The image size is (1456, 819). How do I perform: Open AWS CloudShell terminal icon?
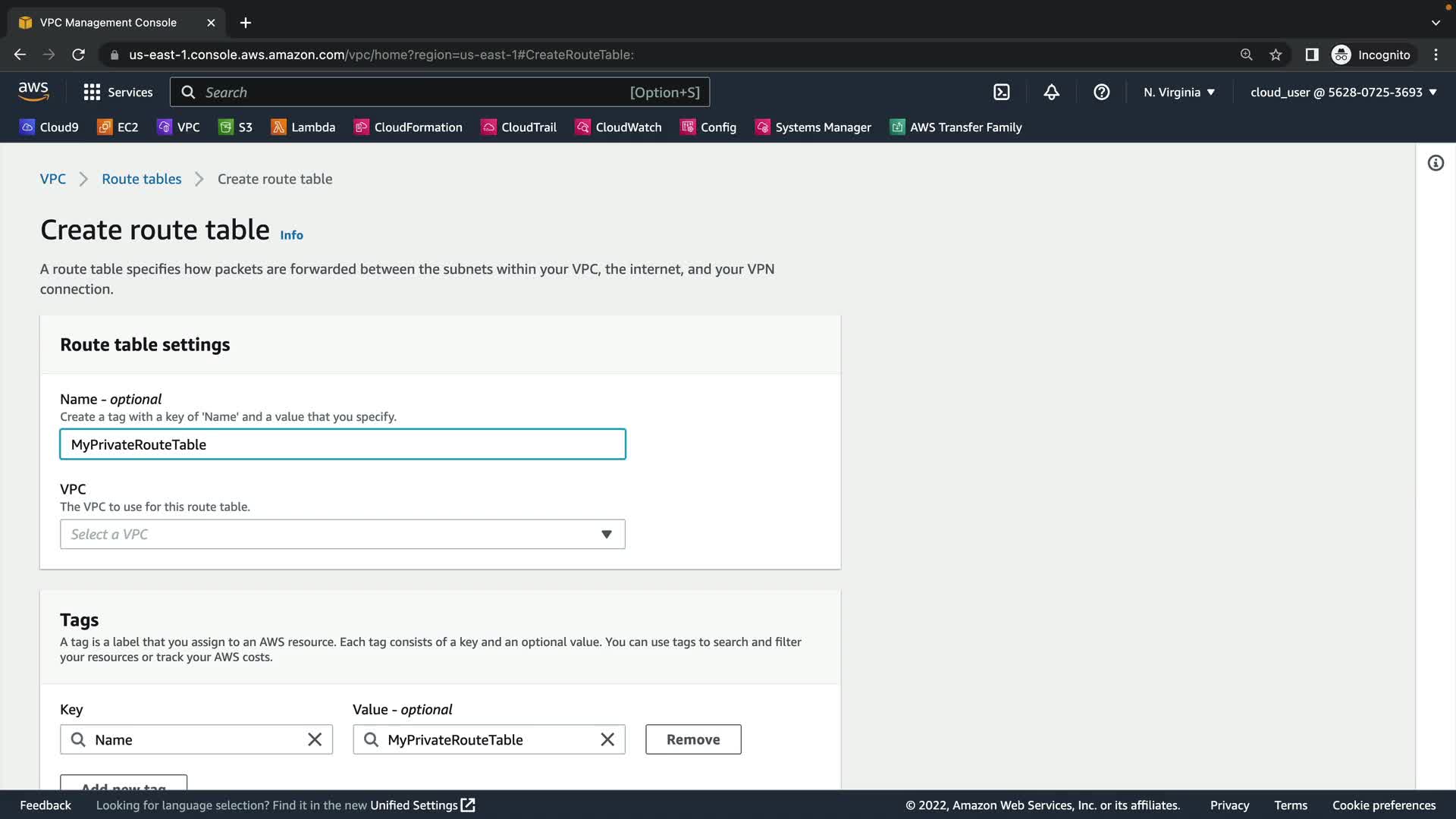tap(1001, 93)
